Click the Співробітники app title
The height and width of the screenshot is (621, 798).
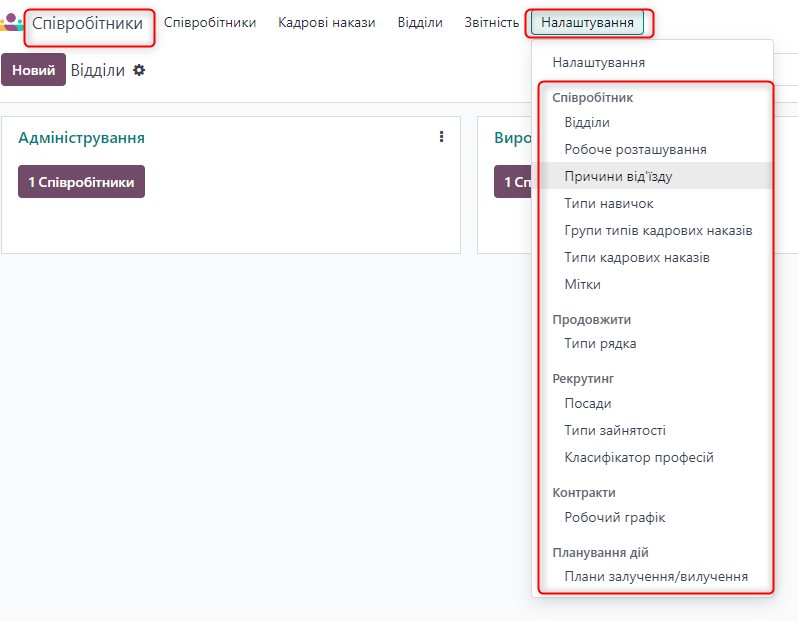coord(87,23)
